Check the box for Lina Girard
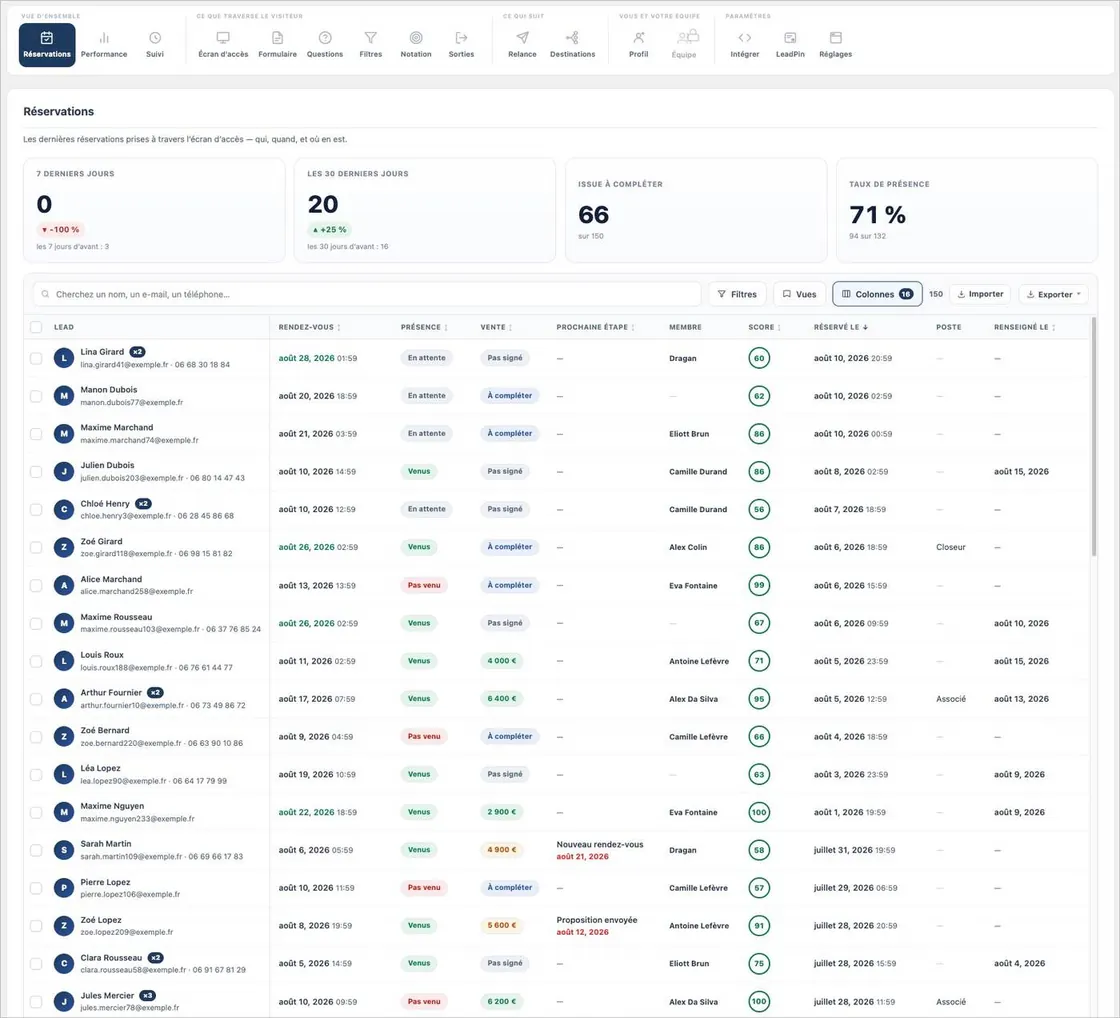 coord(36,358)
